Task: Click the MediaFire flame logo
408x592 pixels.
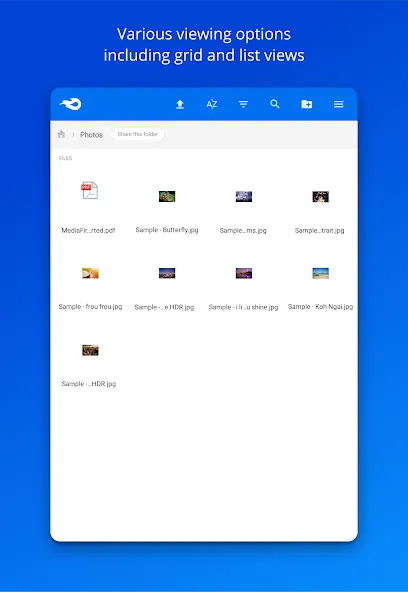Action: tap(71, 104)
